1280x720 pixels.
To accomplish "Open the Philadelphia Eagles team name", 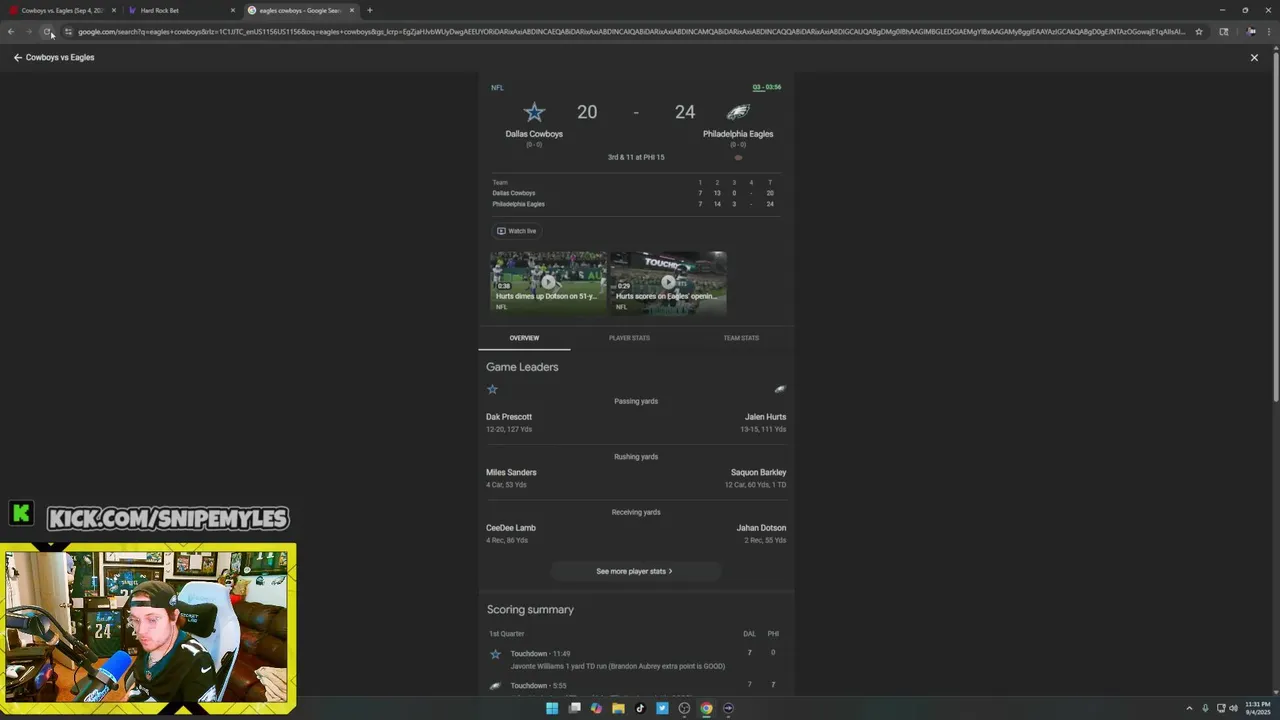I will click(x=738, y=134).
